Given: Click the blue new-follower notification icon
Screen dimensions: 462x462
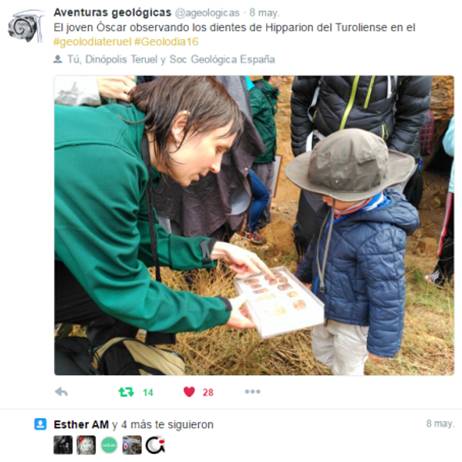Looking at the screenshot, I should click(40, 424).
